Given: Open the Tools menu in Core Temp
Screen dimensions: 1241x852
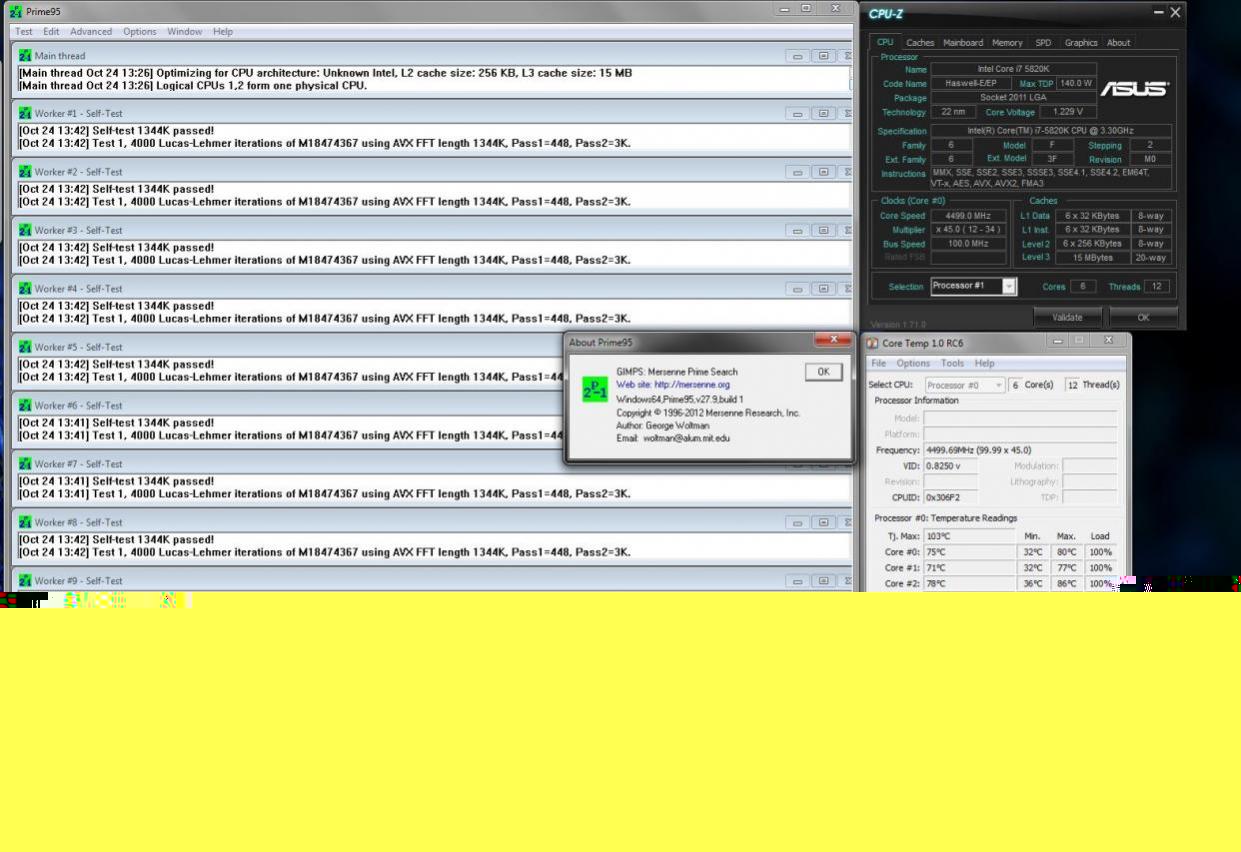Looking at the screenshot, I should pyautogui.click(x=953, y=363).
